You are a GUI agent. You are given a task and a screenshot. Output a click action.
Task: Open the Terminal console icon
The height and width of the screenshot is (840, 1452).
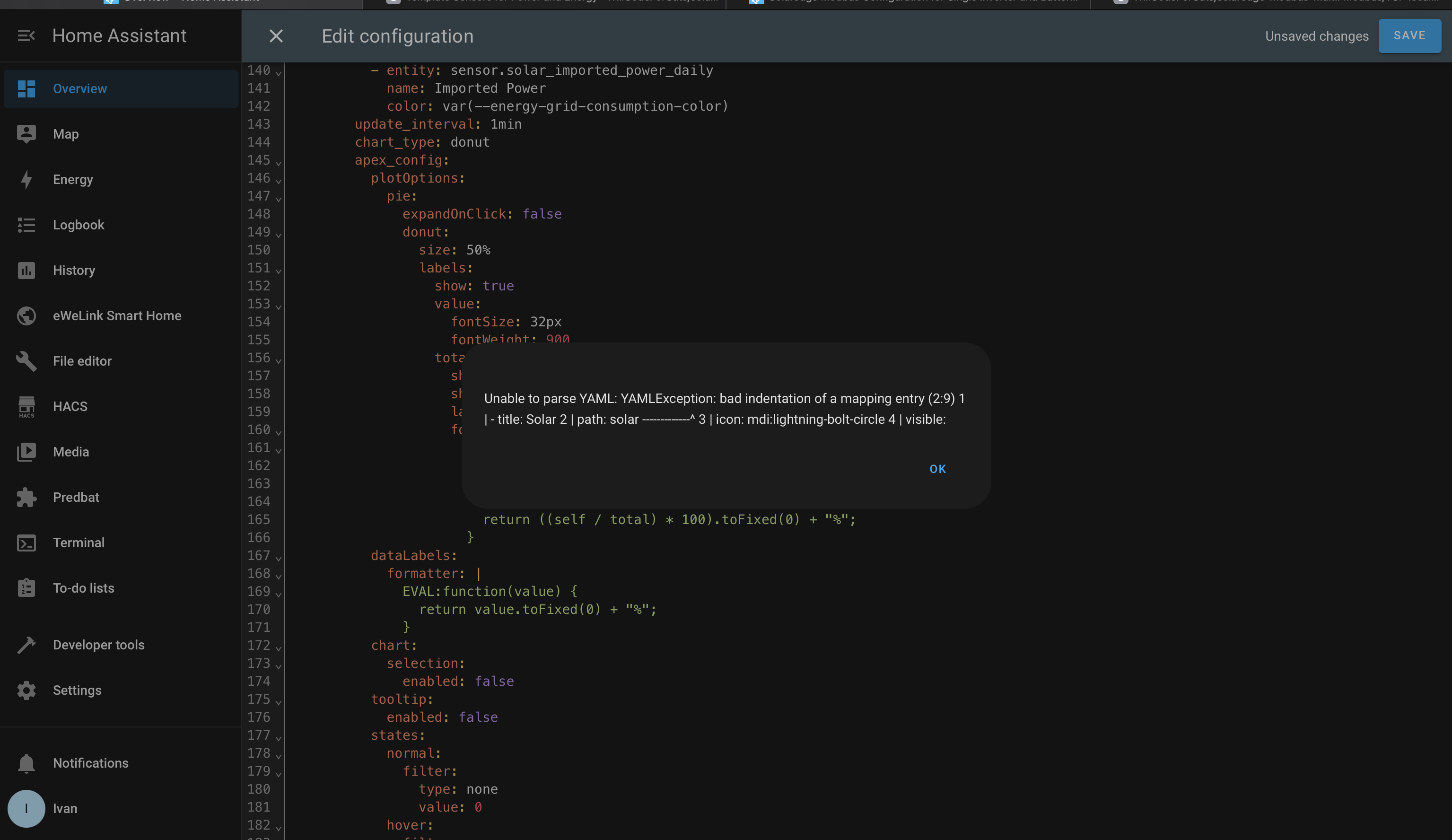(26, 542)
